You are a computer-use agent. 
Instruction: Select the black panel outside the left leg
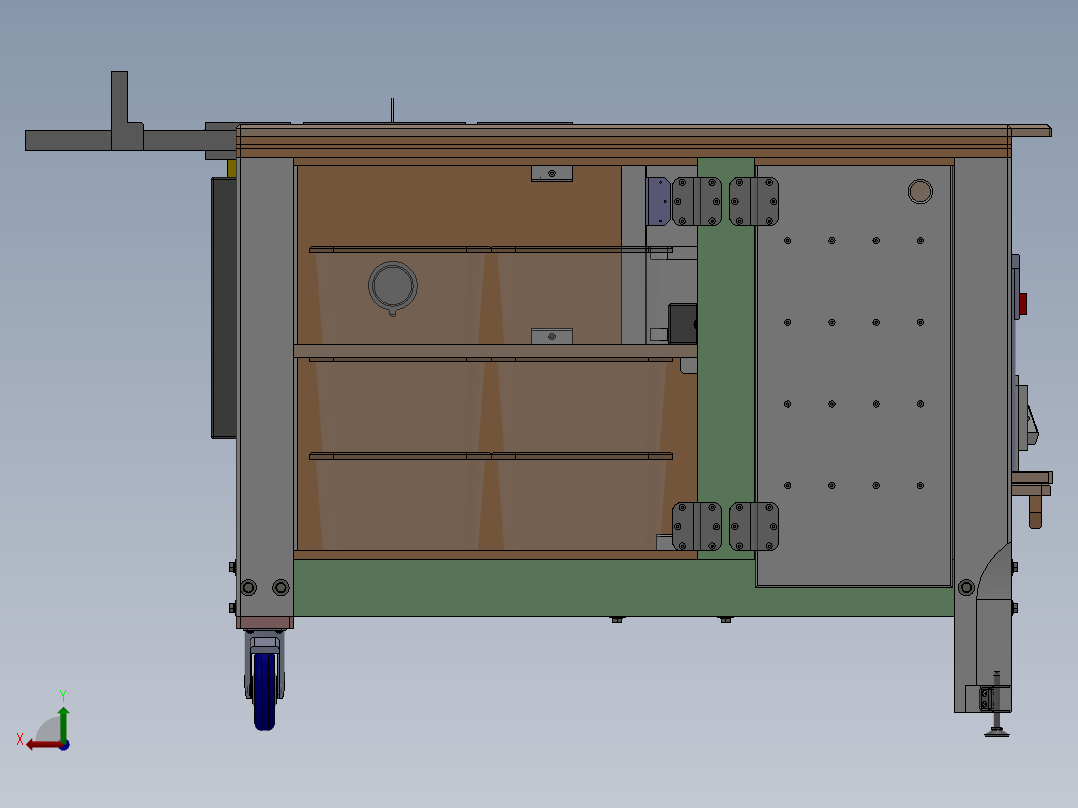(x=224, y=307)
